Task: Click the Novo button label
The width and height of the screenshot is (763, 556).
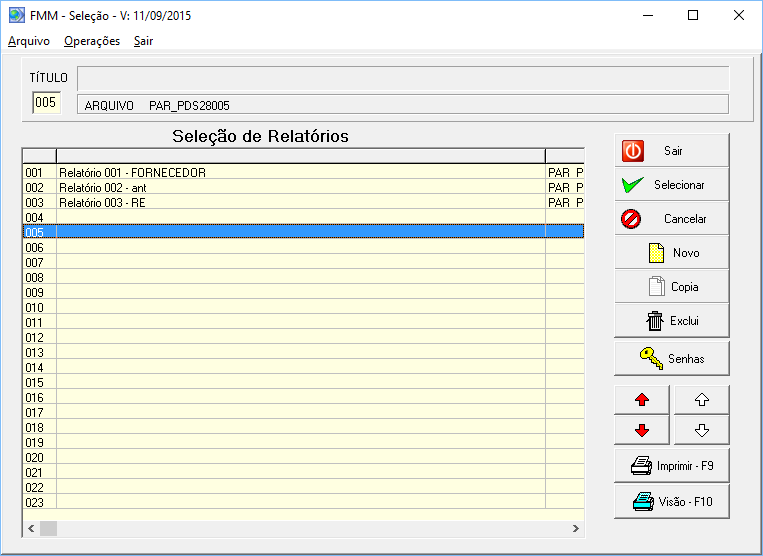Action: pyautogui.click(x=686, y=253)
